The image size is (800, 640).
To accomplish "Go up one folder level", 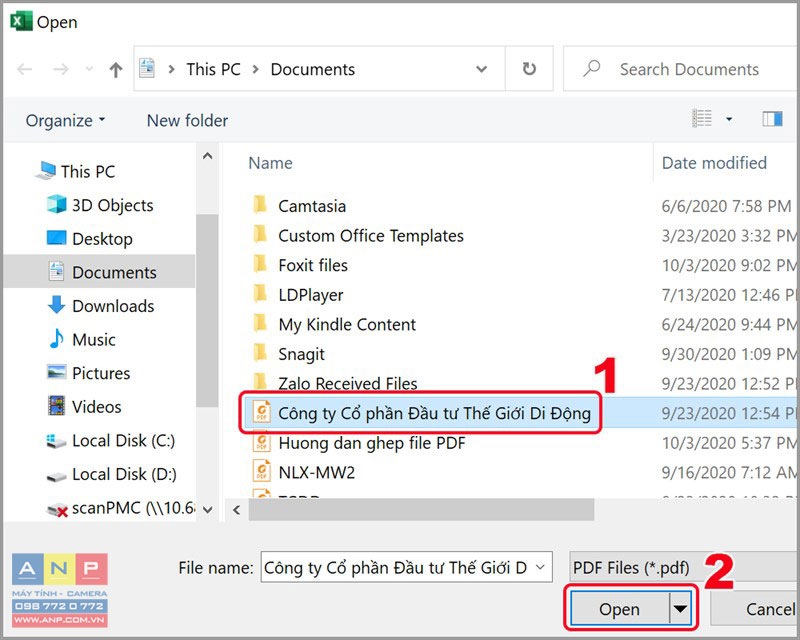I will (x=116, y=69).
